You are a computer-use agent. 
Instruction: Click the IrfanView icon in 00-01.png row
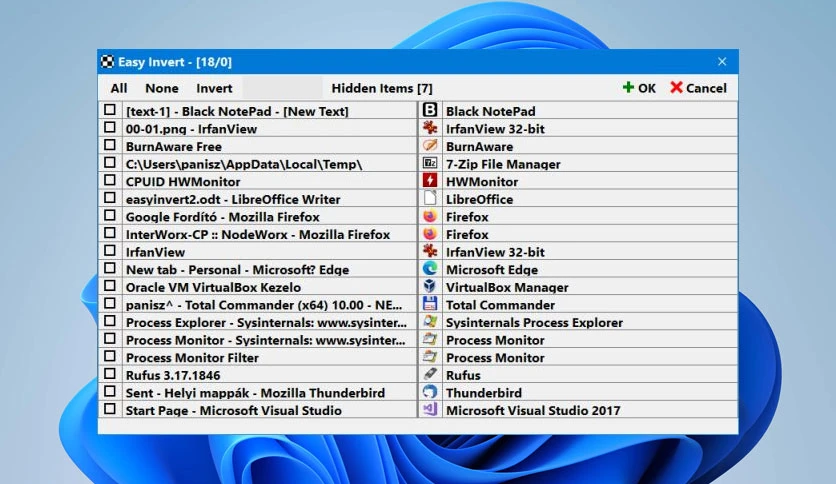(430, 127)
